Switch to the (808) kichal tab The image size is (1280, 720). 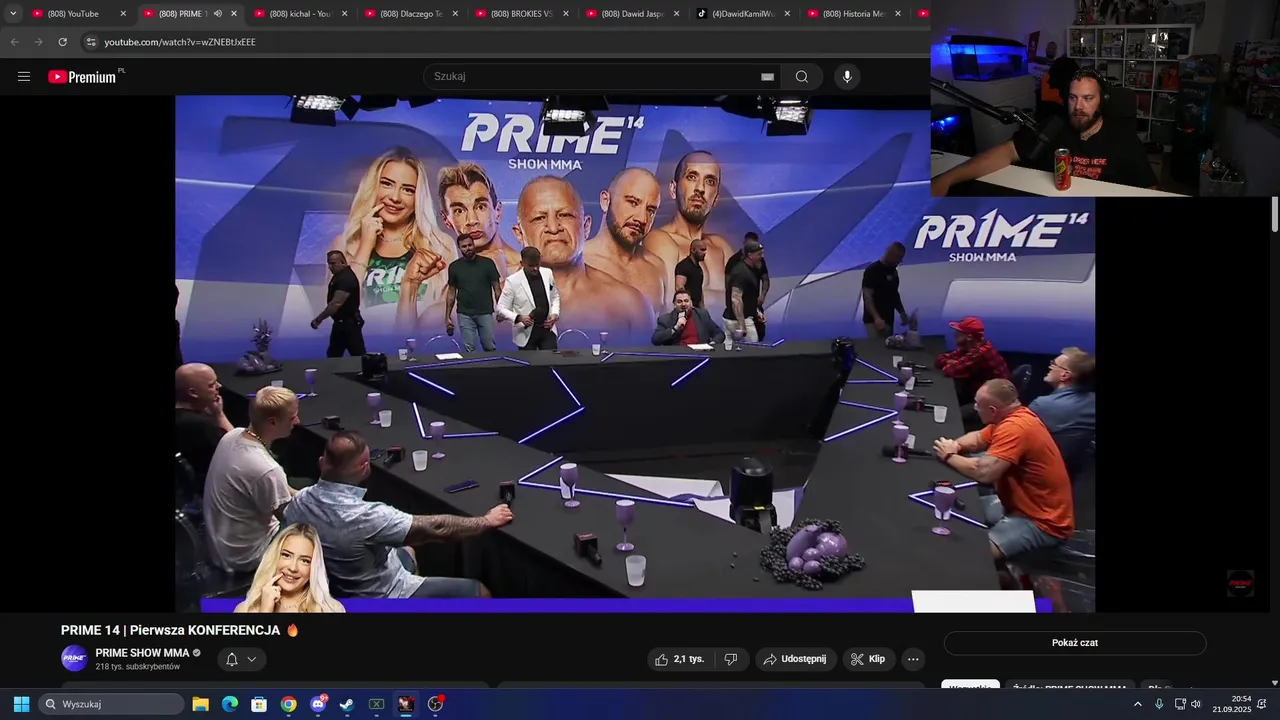(x=301, y=14)
